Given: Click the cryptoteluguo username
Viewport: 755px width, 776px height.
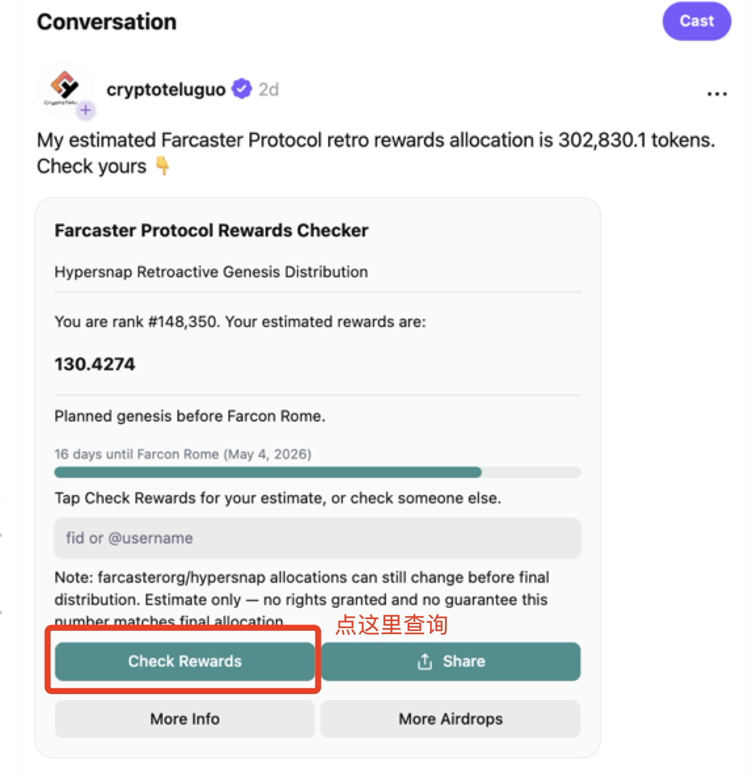Looking at the screenshot, I should coord(166,90).
